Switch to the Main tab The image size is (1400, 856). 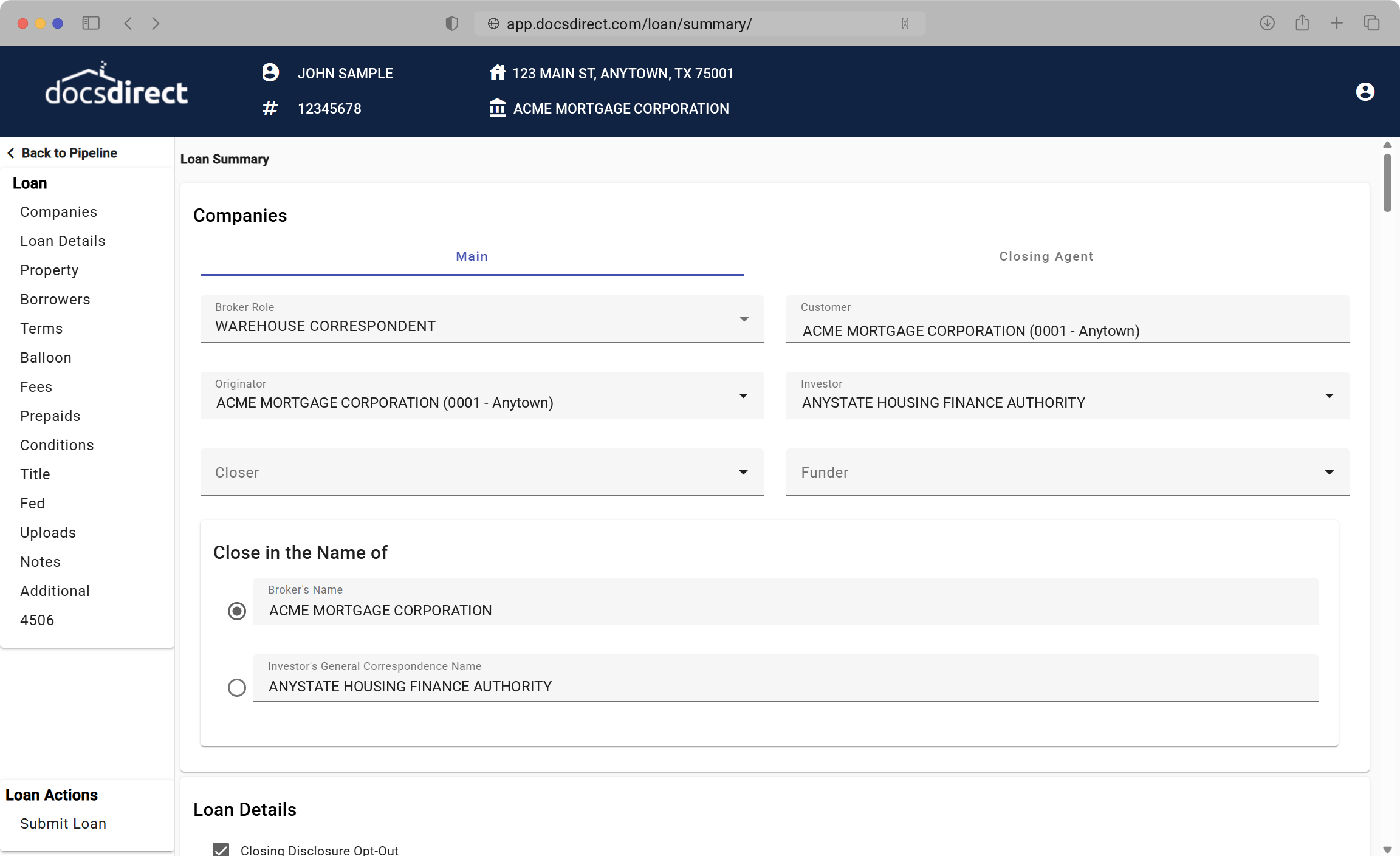[x=472, y=256]
